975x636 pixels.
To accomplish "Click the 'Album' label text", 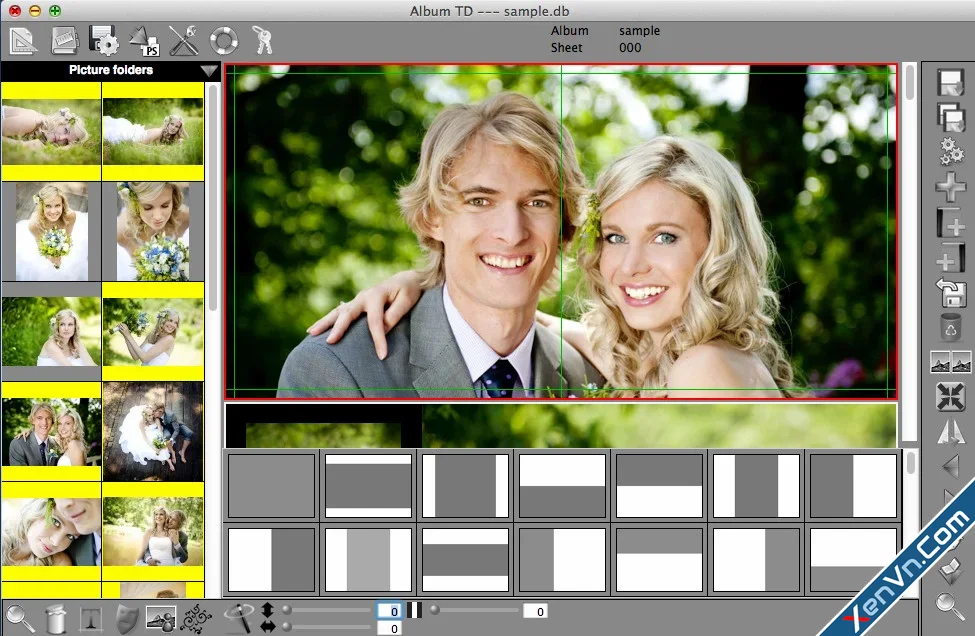I will (570, 30).
